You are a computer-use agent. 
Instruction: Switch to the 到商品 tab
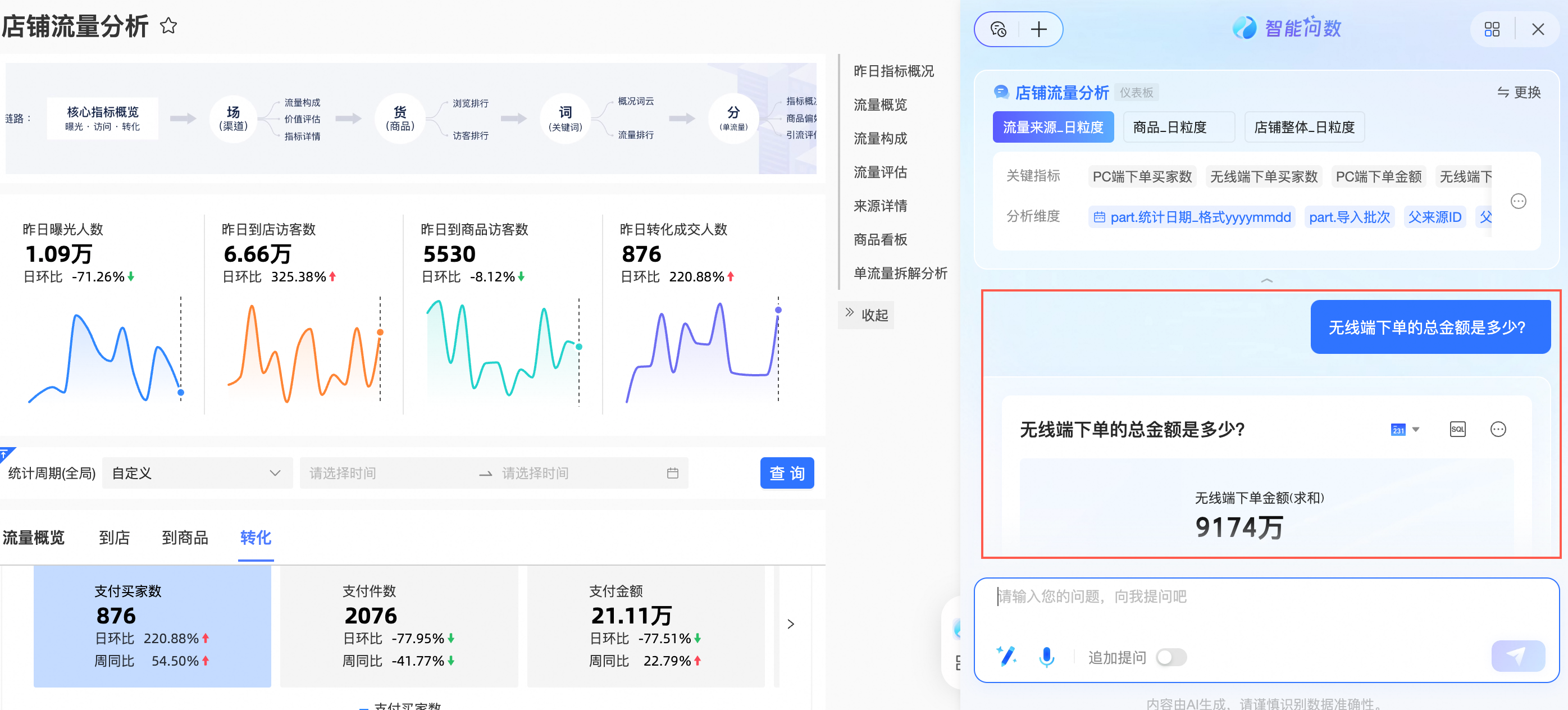pos(185,538)
